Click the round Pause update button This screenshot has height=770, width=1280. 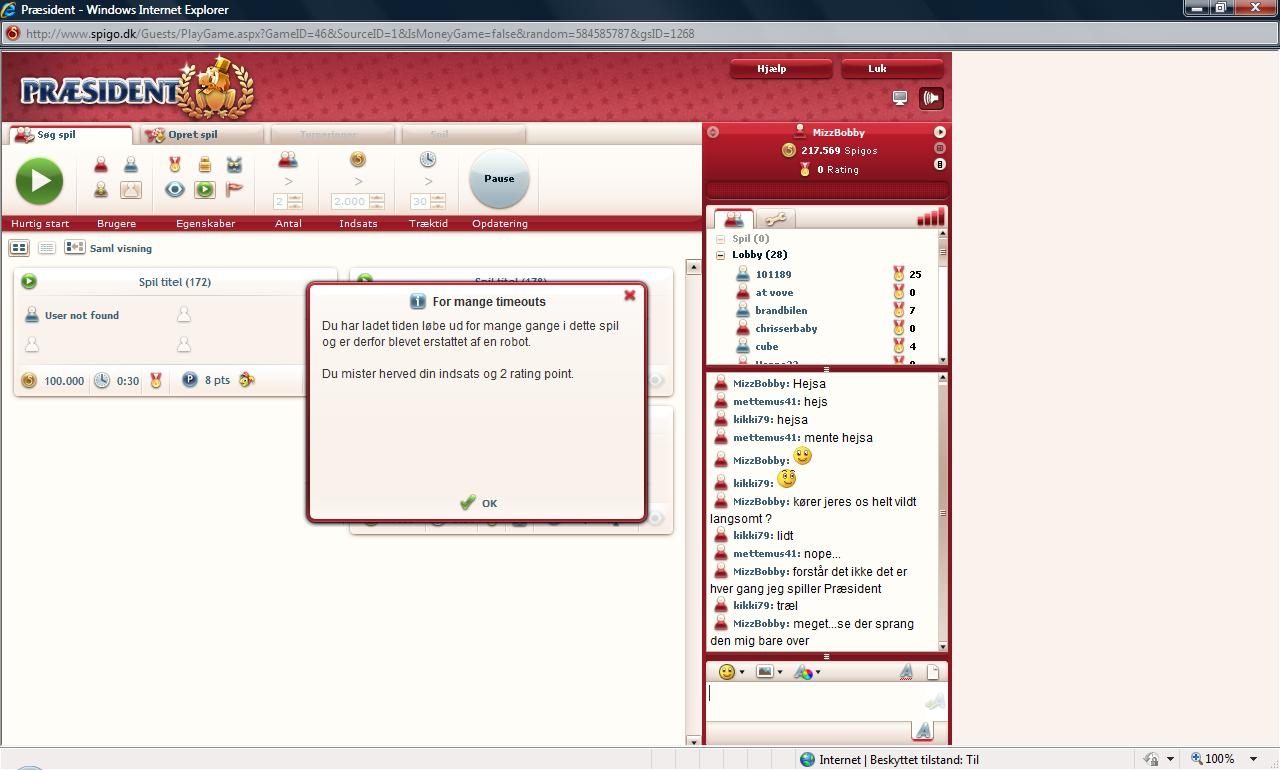(499, 179)
